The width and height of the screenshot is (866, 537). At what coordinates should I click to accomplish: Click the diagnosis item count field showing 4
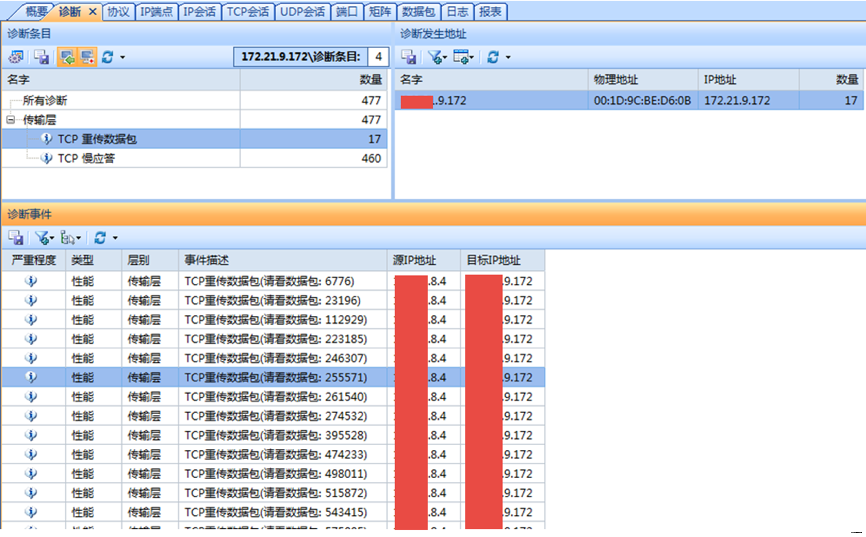click(x=378, y=56)
